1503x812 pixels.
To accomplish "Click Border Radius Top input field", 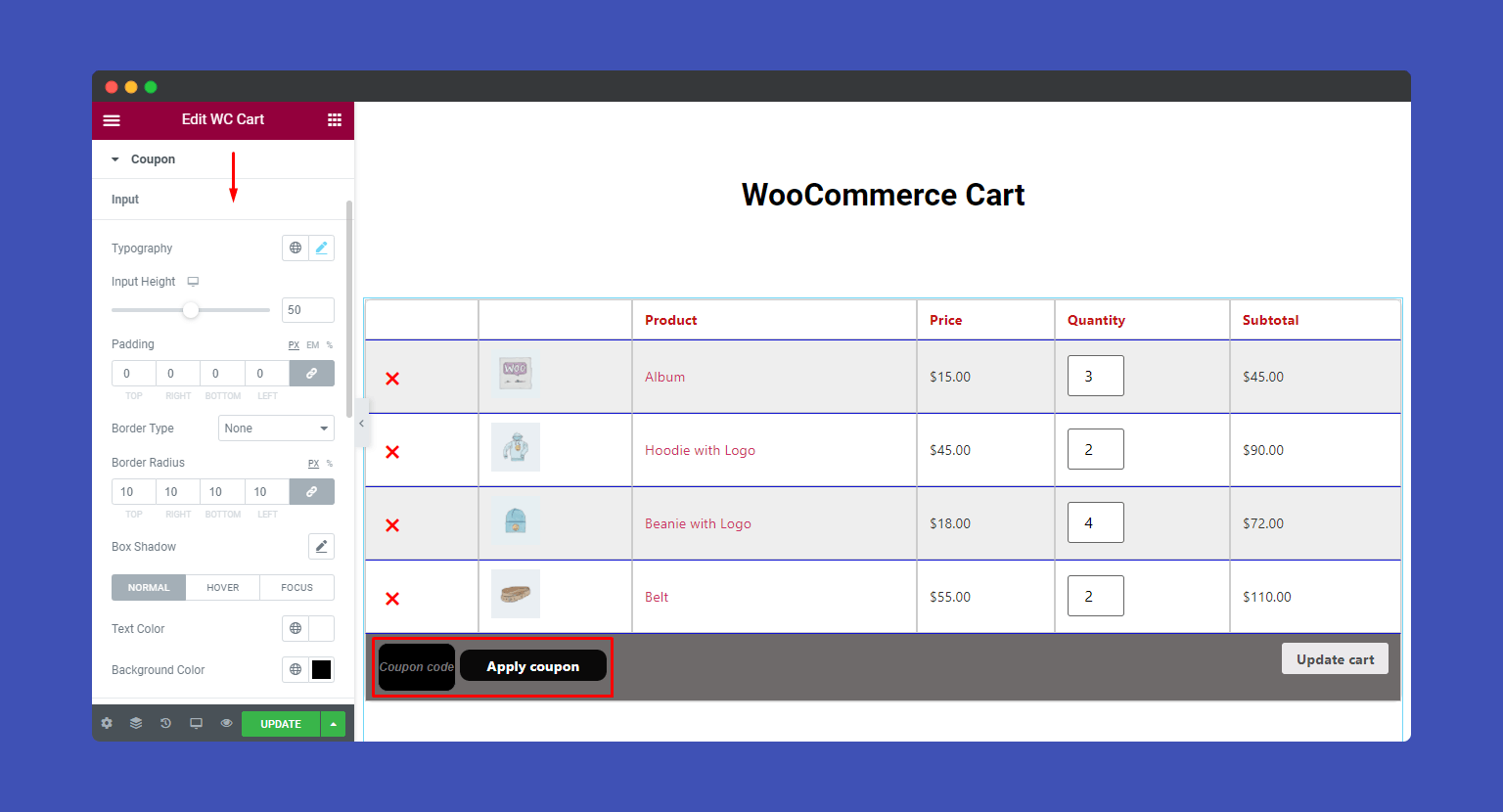I will click(134, 492).
